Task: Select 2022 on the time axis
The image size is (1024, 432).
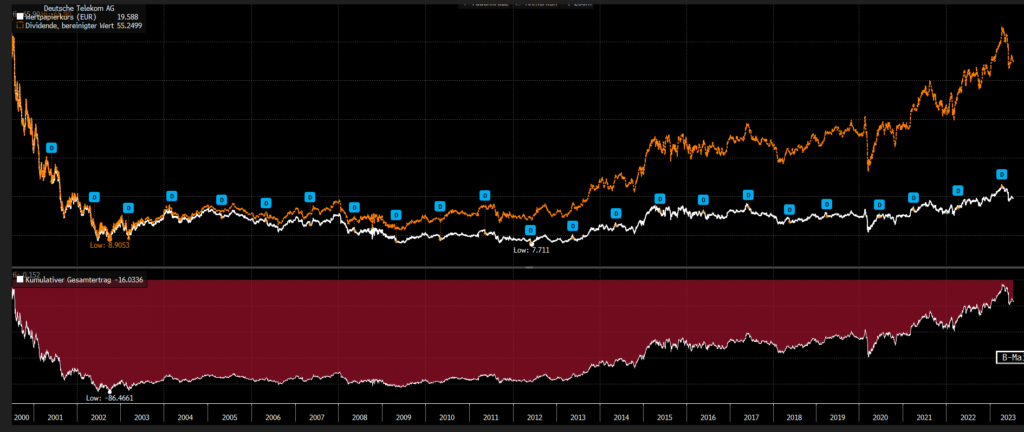Action: (x=966, y=416)
